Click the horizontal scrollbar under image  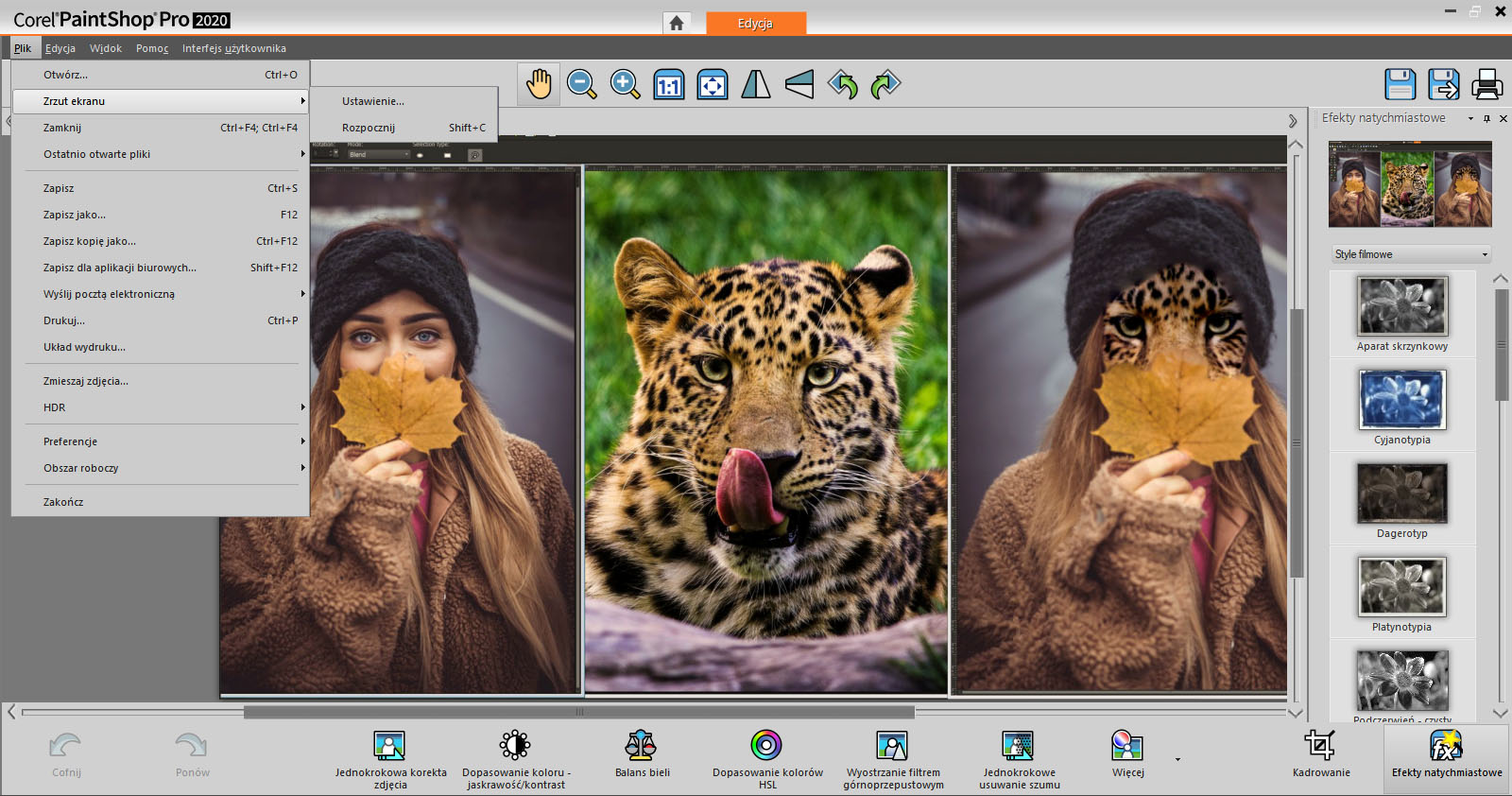coord(578,712)
